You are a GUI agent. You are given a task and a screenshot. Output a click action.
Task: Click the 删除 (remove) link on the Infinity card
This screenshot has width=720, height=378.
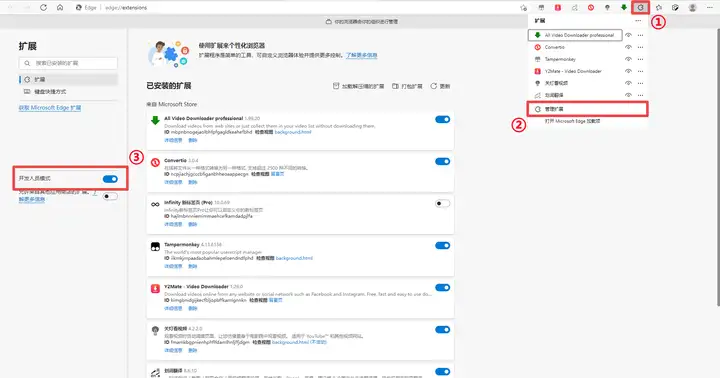[192, 224]
